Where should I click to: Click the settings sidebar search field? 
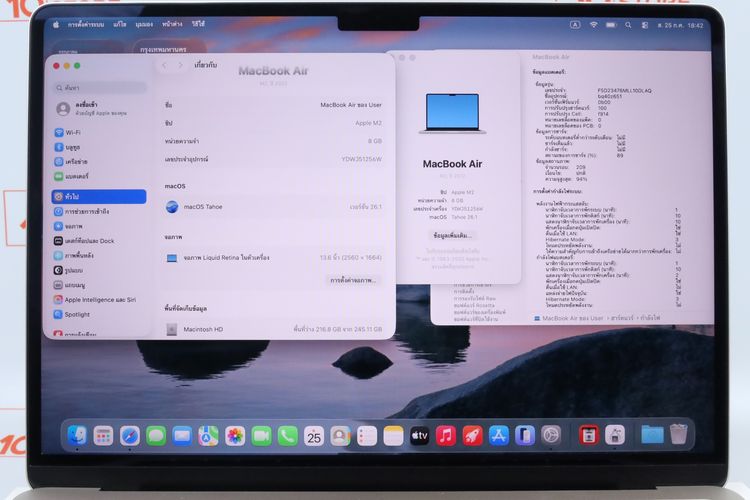100,88
